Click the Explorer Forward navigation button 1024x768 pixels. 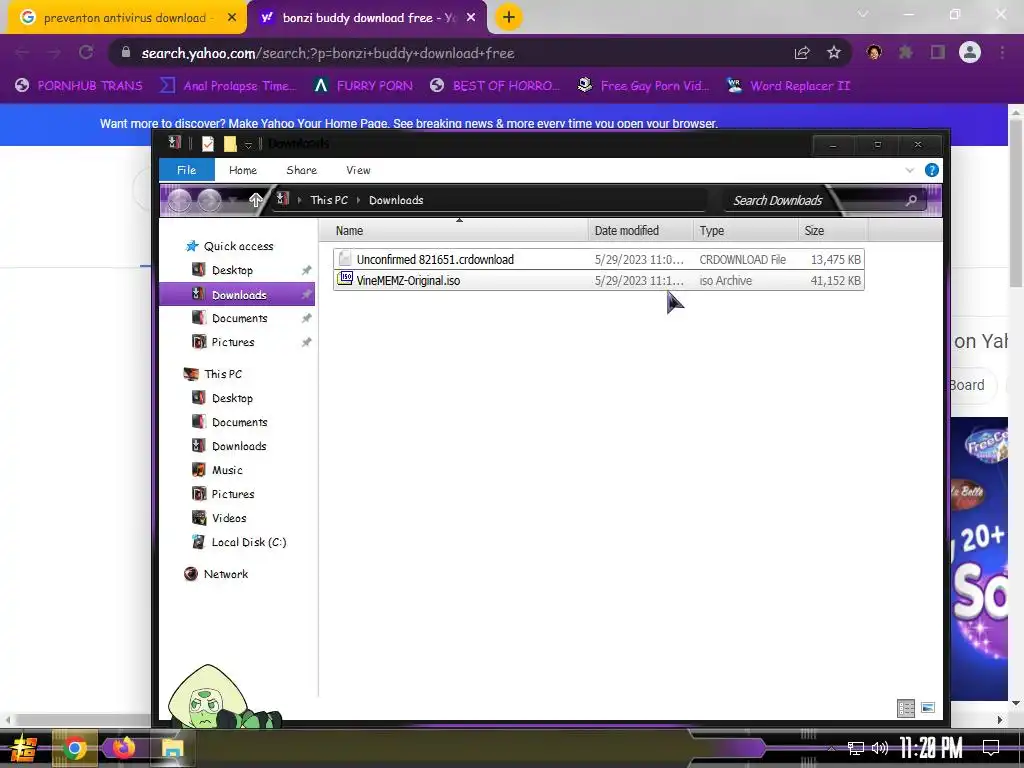click(x=210, y=200)
